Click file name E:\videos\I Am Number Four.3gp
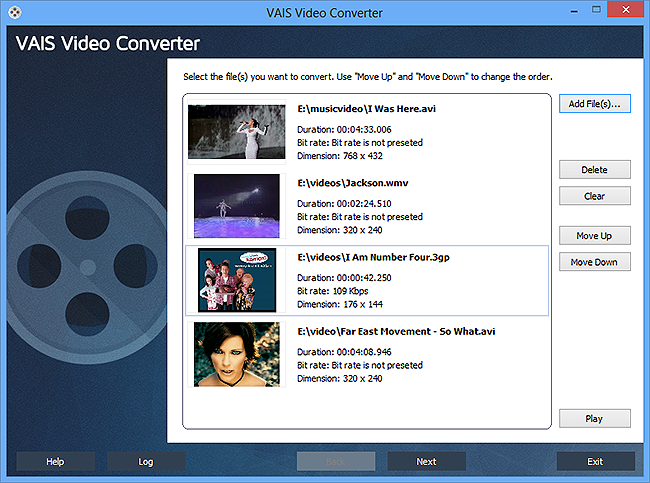The width and height of the screenshot is (650, 483). coord(374,257)
